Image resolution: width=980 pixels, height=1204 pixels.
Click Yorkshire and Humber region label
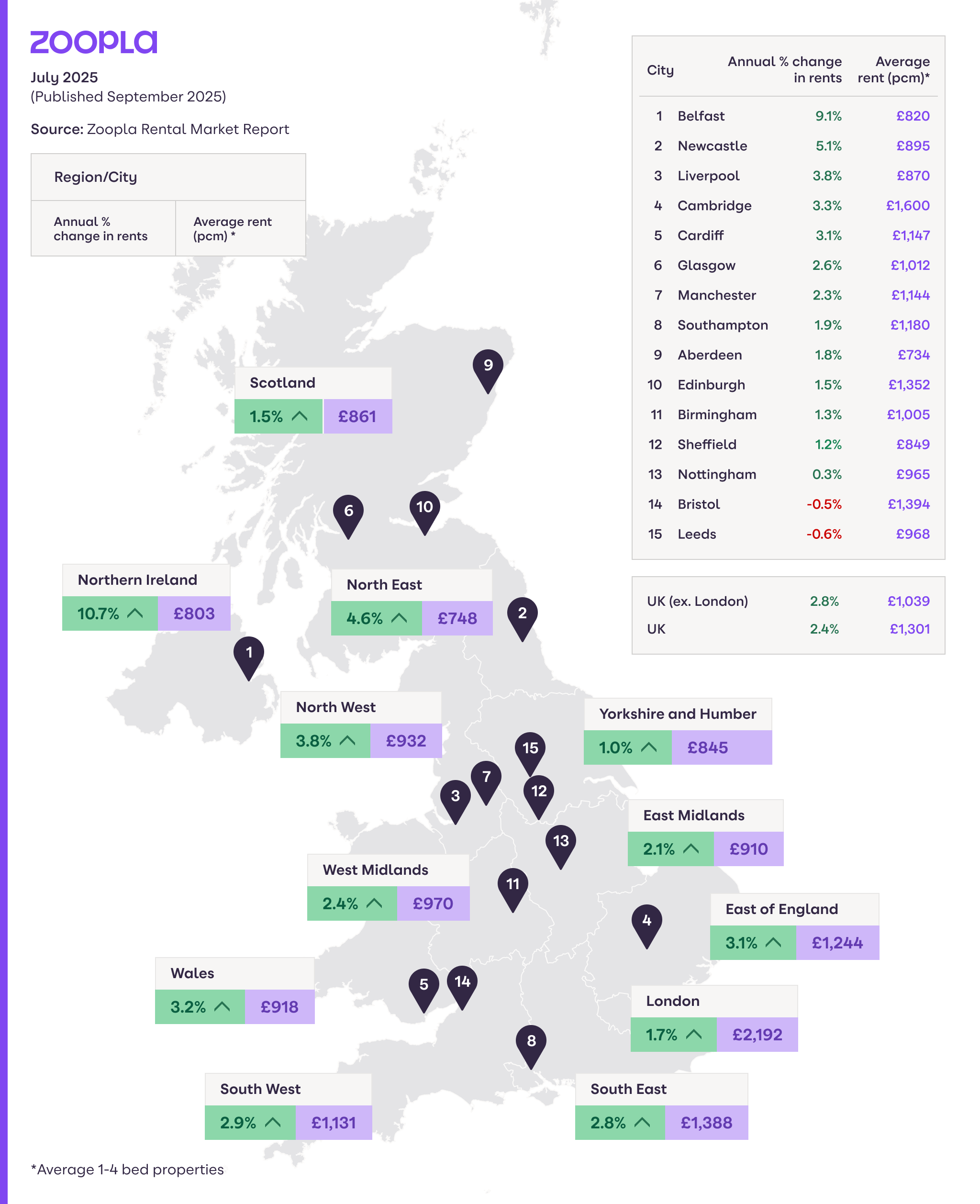678,714
